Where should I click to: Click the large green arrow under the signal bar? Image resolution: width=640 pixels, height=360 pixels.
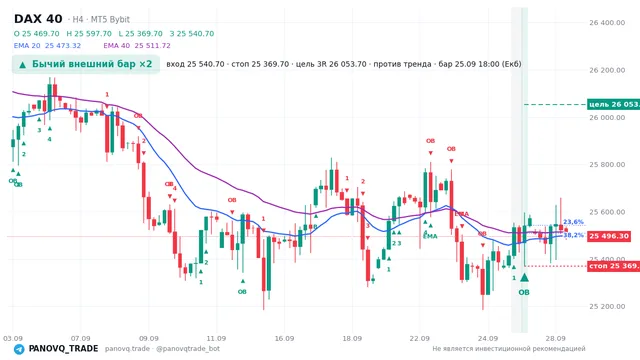(x=524, y=278)
